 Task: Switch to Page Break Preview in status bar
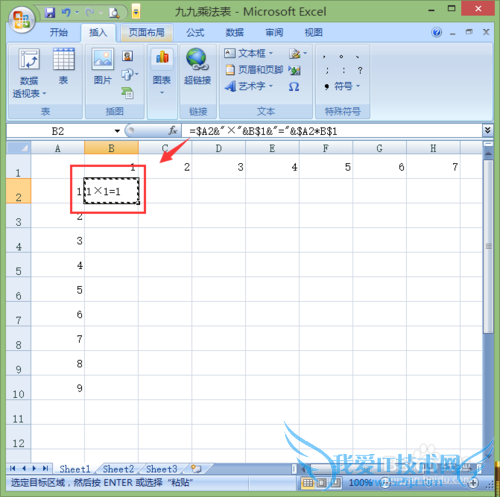(336, 482)
